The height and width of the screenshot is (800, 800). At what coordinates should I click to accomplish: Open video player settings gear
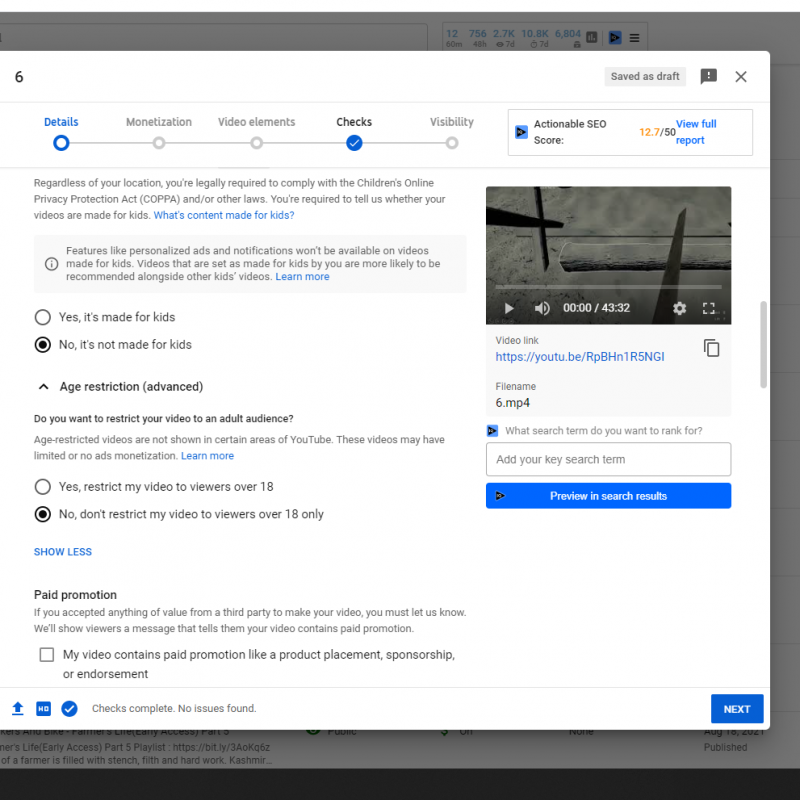(x=680, y=308)
